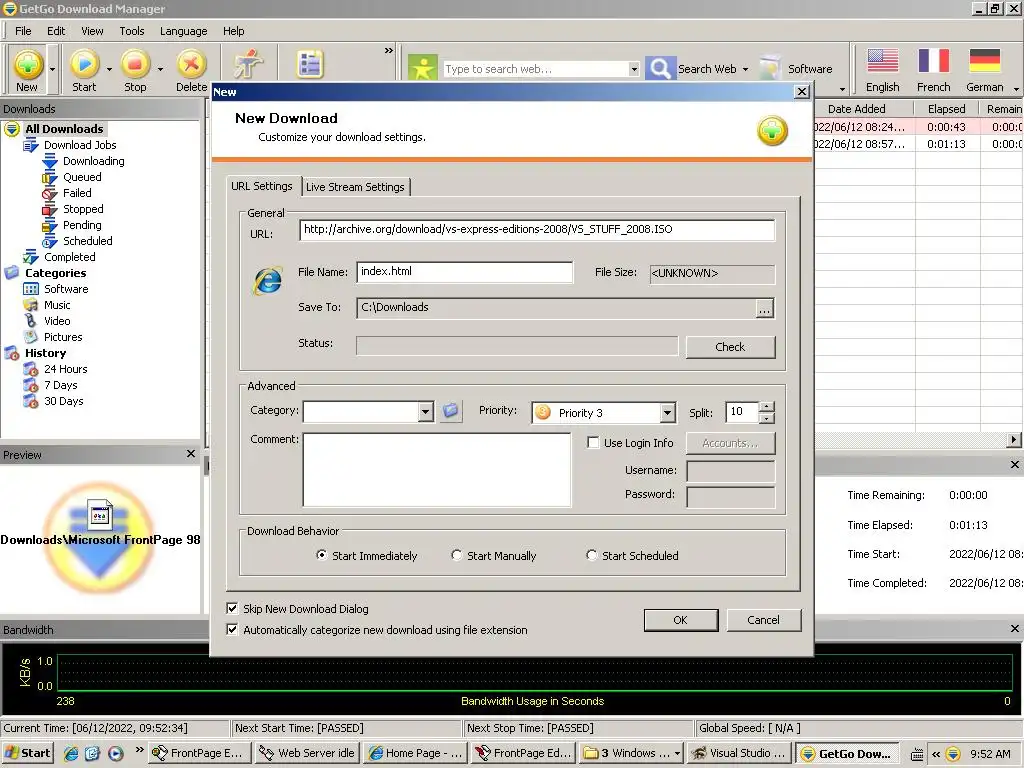
Task: Switch to Live Stream Settings tab
Action: 355,187
